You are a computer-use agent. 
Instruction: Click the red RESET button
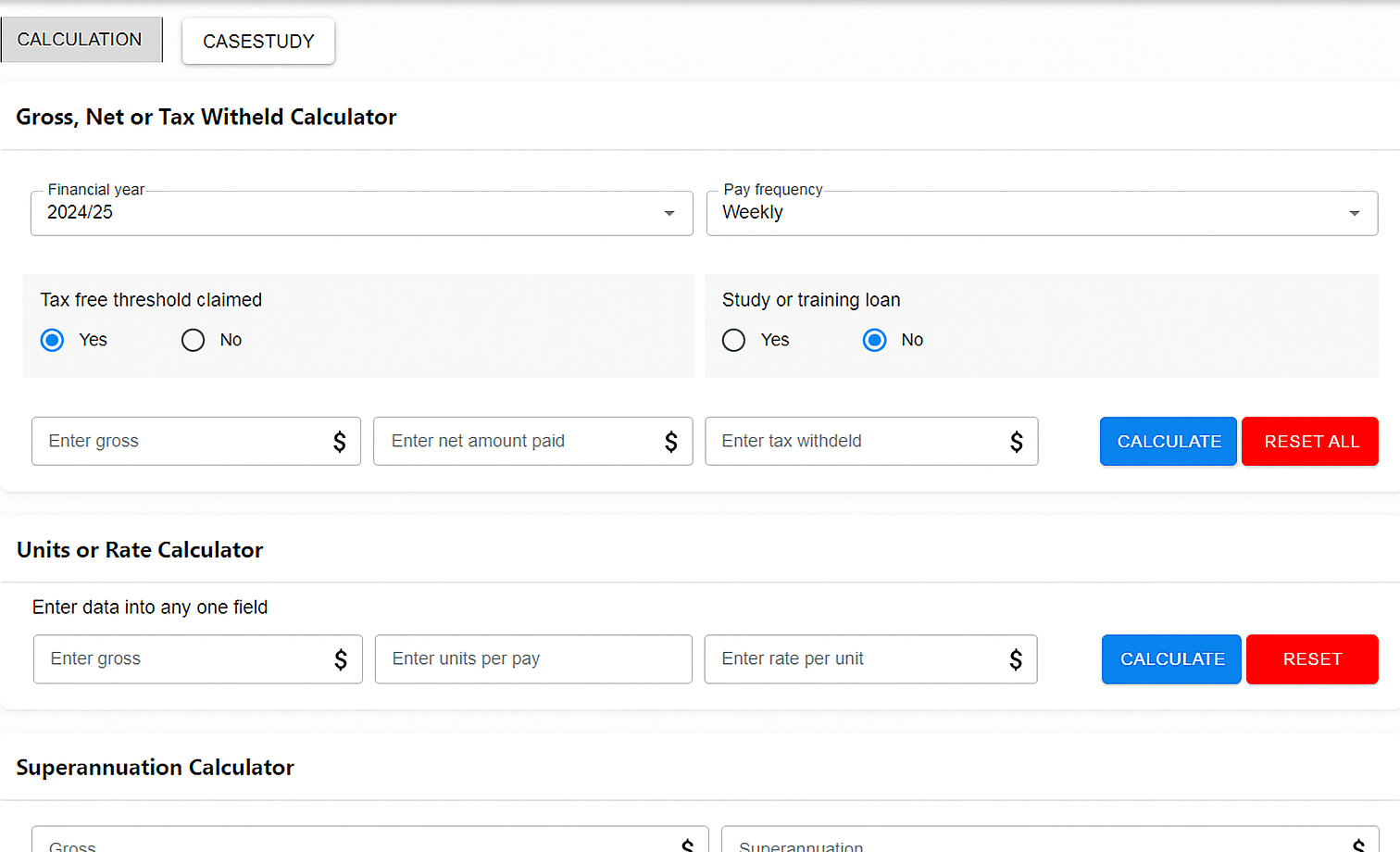point(1311,659)
